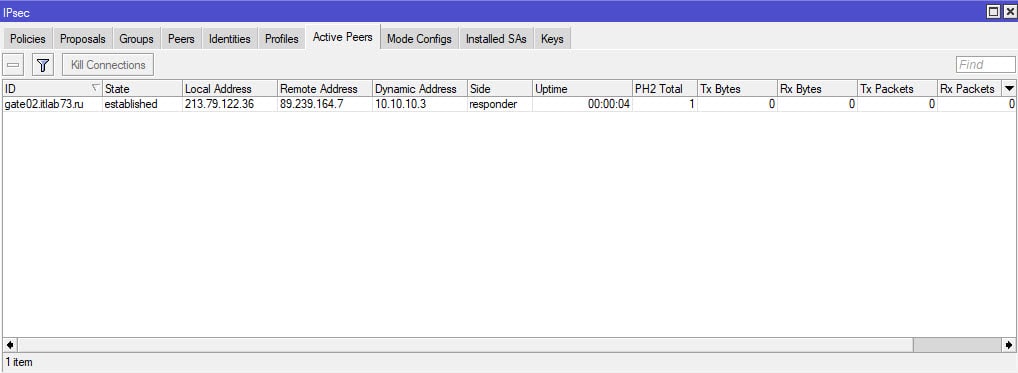1018x373 pixels.
Task: Go to the Profiles tab
Action: tap(282, 39)
